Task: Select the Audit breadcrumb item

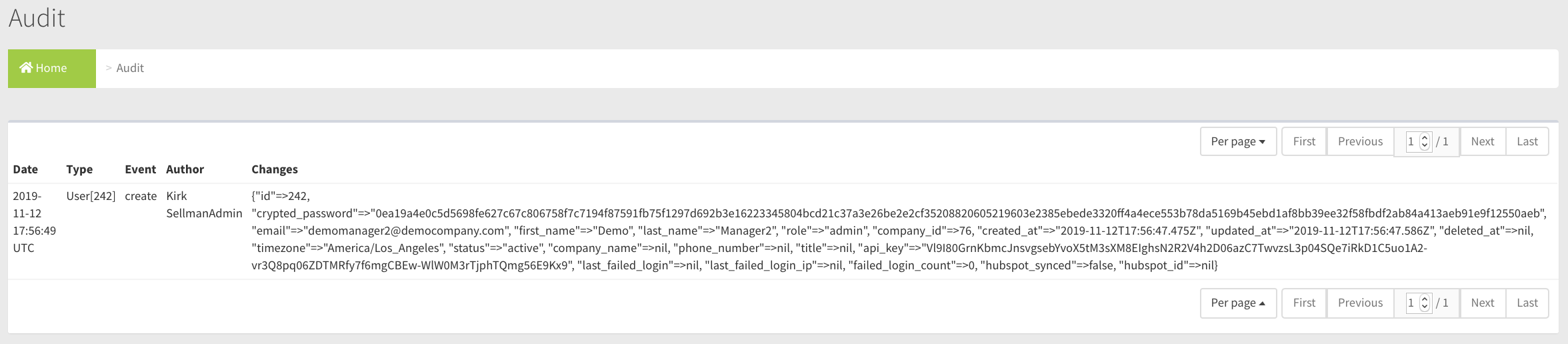Action: tap(130, 68)
